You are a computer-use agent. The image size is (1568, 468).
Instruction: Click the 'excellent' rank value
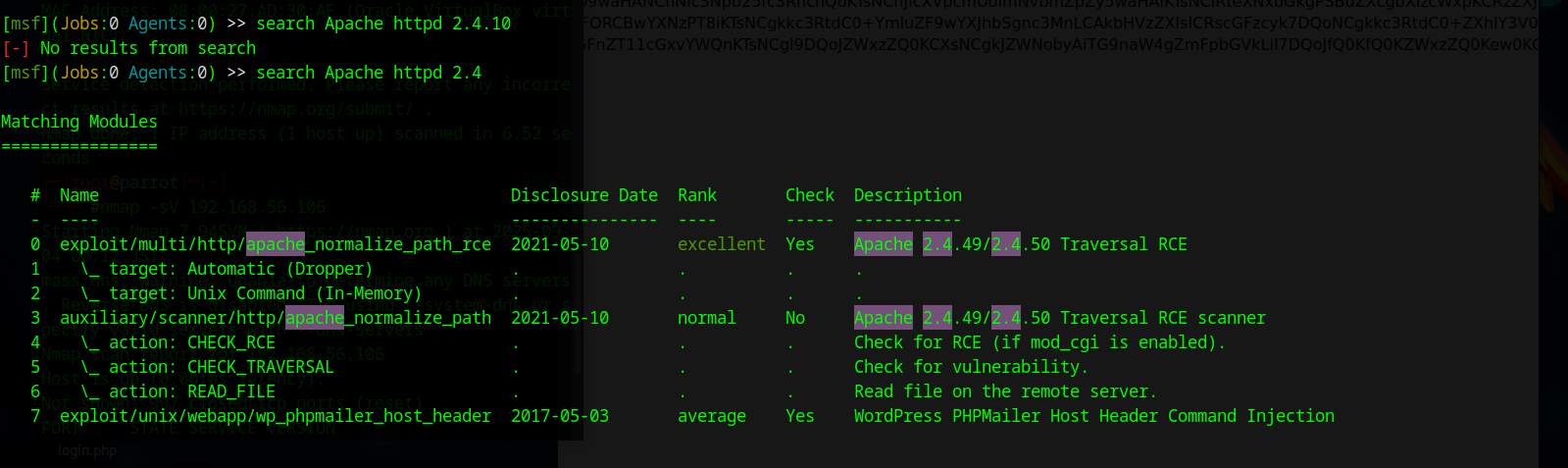click(722, 244)
